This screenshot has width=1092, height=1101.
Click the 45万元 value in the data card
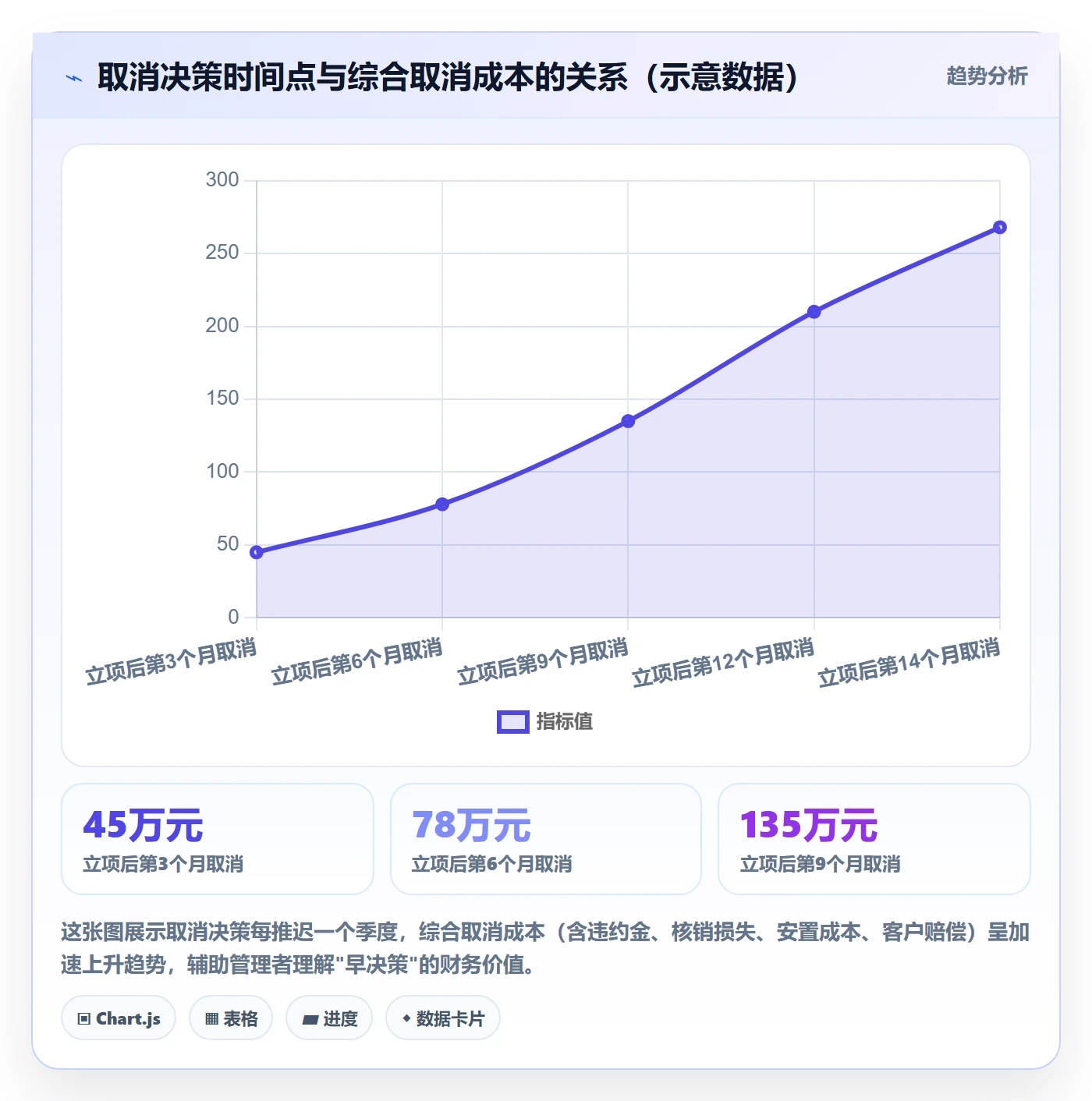[x=143, y=825]
